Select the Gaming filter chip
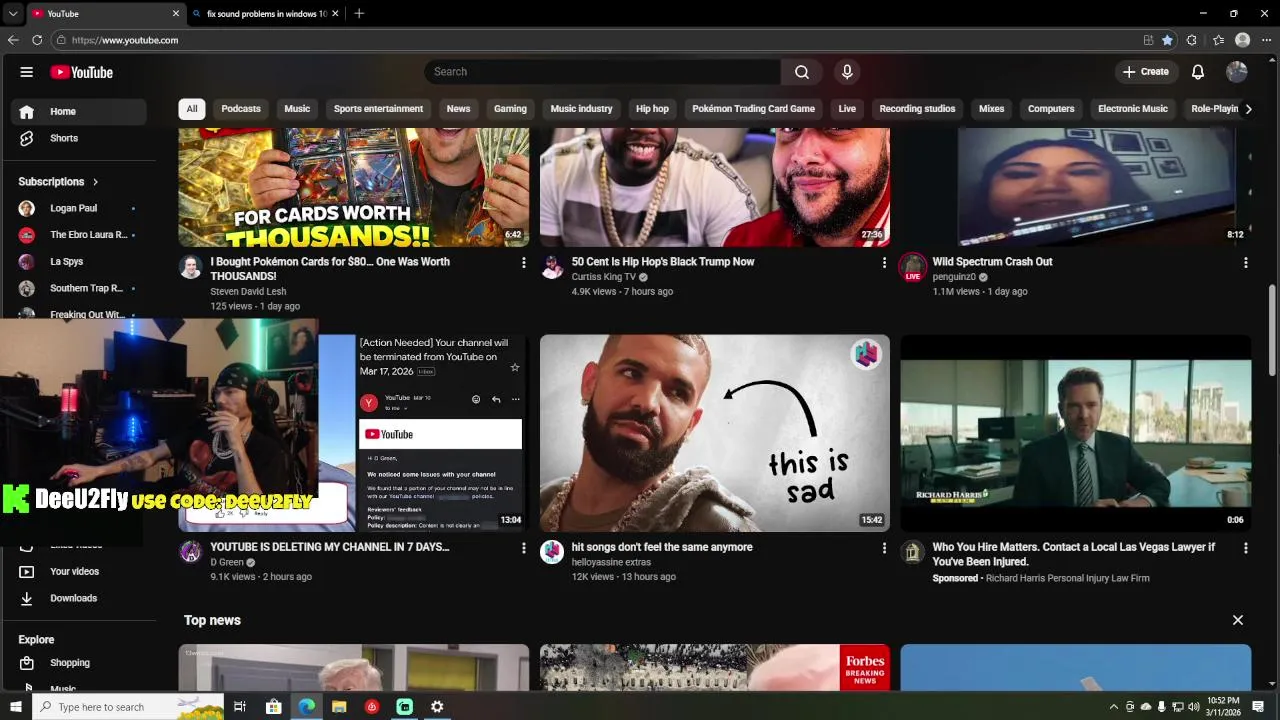 (x=510, y=109)
